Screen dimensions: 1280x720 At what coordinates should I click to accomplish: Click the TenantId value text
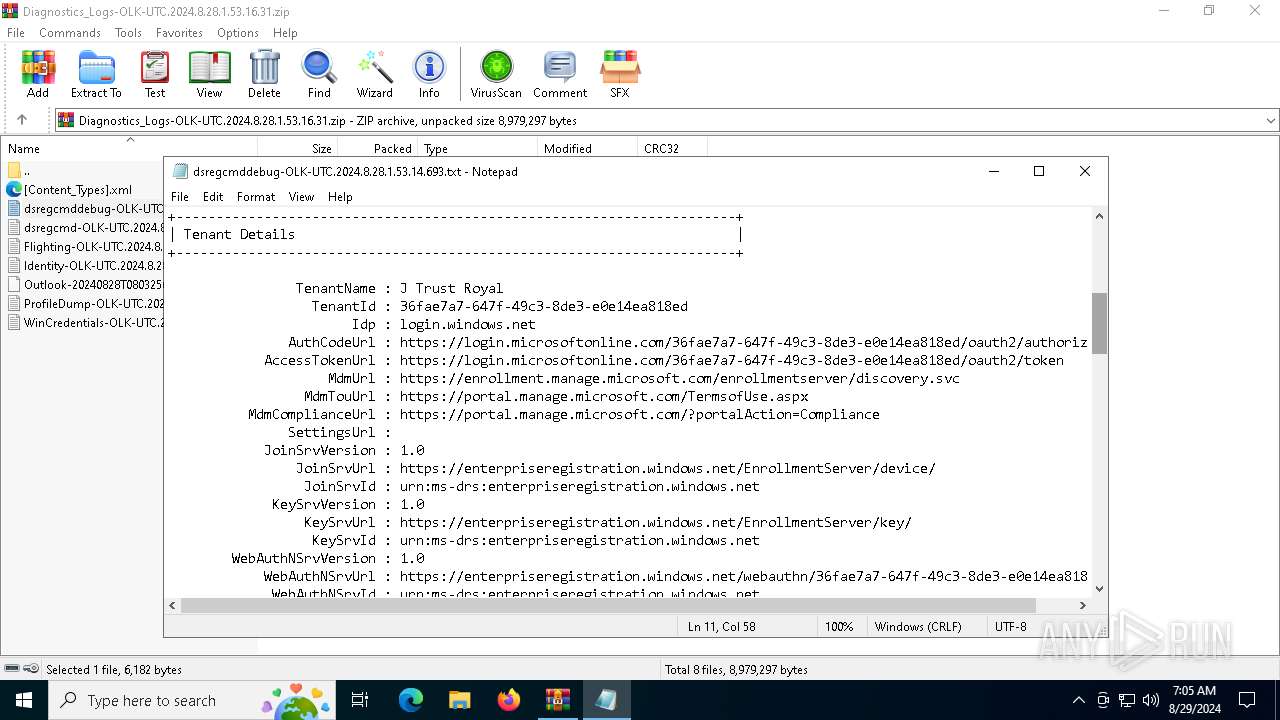point(544,306)
